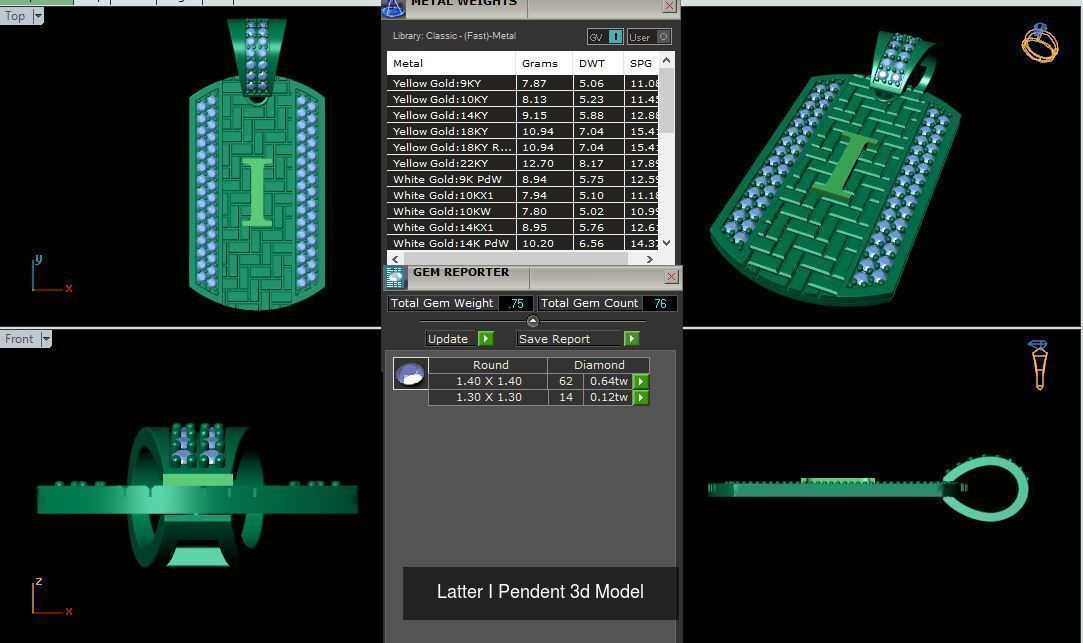
Task: Click the gem count 62 cell
Action: 566,381
